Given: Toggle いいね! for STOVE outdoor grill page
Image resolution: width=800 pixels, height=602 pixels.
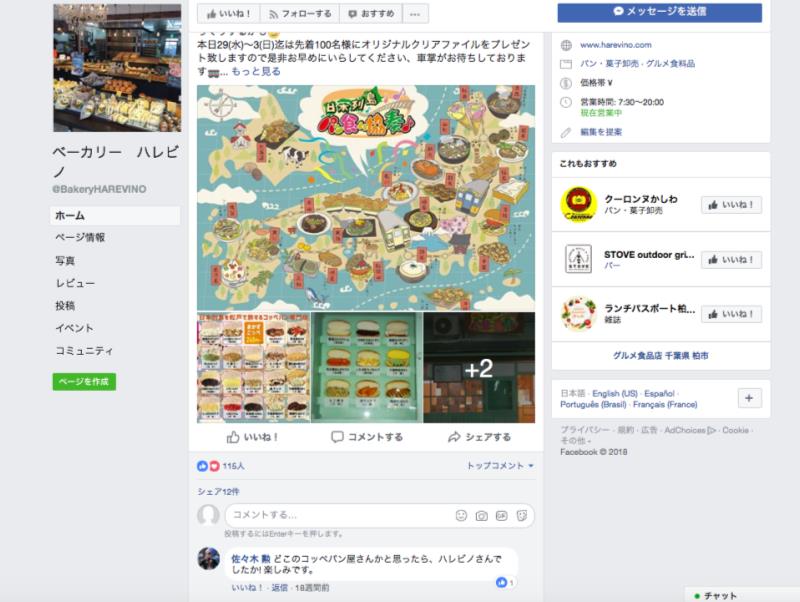Looking at the screenshot, I should [732, 260].
